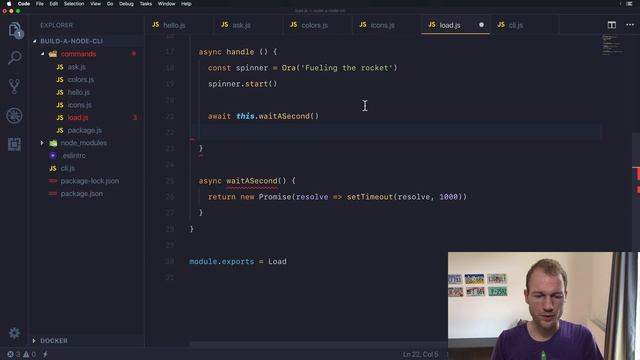
Task: Click the 'setTimeout' call in code
Action: [370, 197]
